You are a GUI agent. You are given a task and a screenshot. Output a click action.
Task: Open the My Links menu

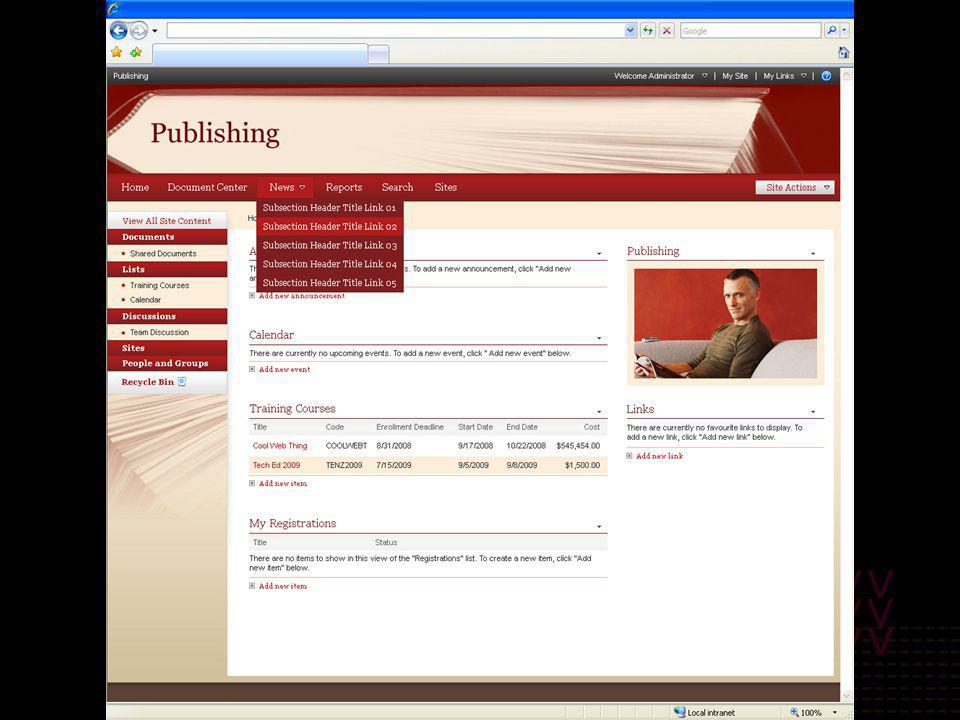click(x=784, y=76)
